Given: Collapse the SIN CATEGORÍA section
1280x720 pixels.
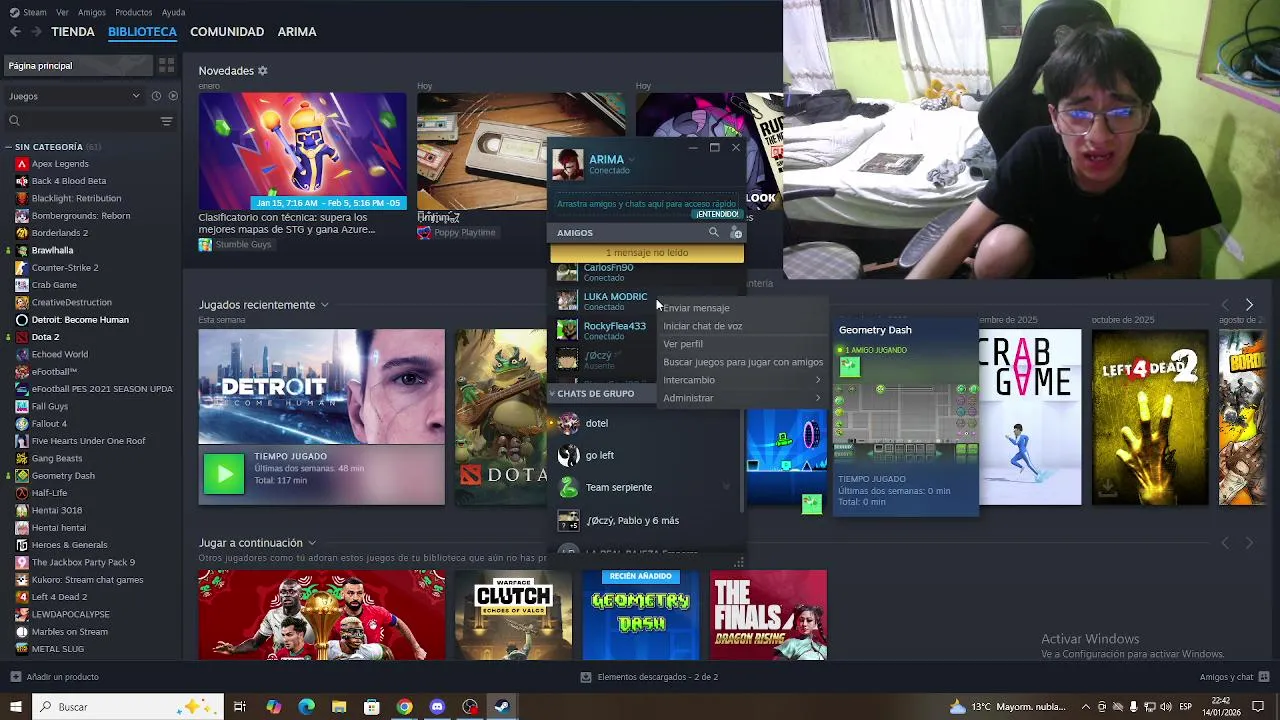Looking at the screenshot, I should coord(8,147).
